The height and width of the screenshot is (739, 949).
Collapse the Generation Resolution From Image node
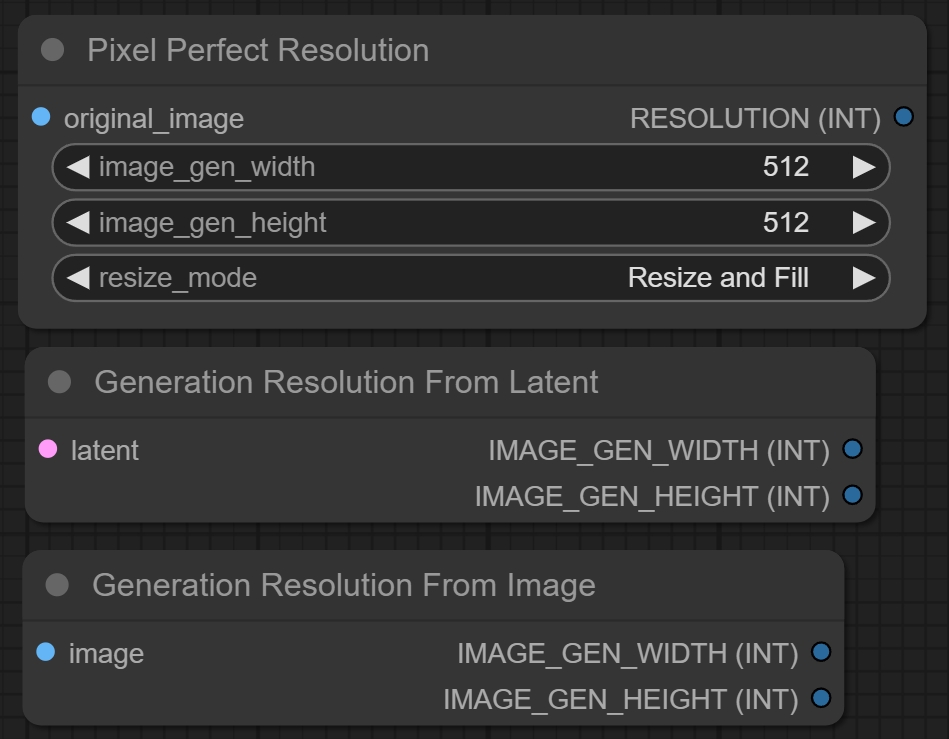(x=58, y=585)
